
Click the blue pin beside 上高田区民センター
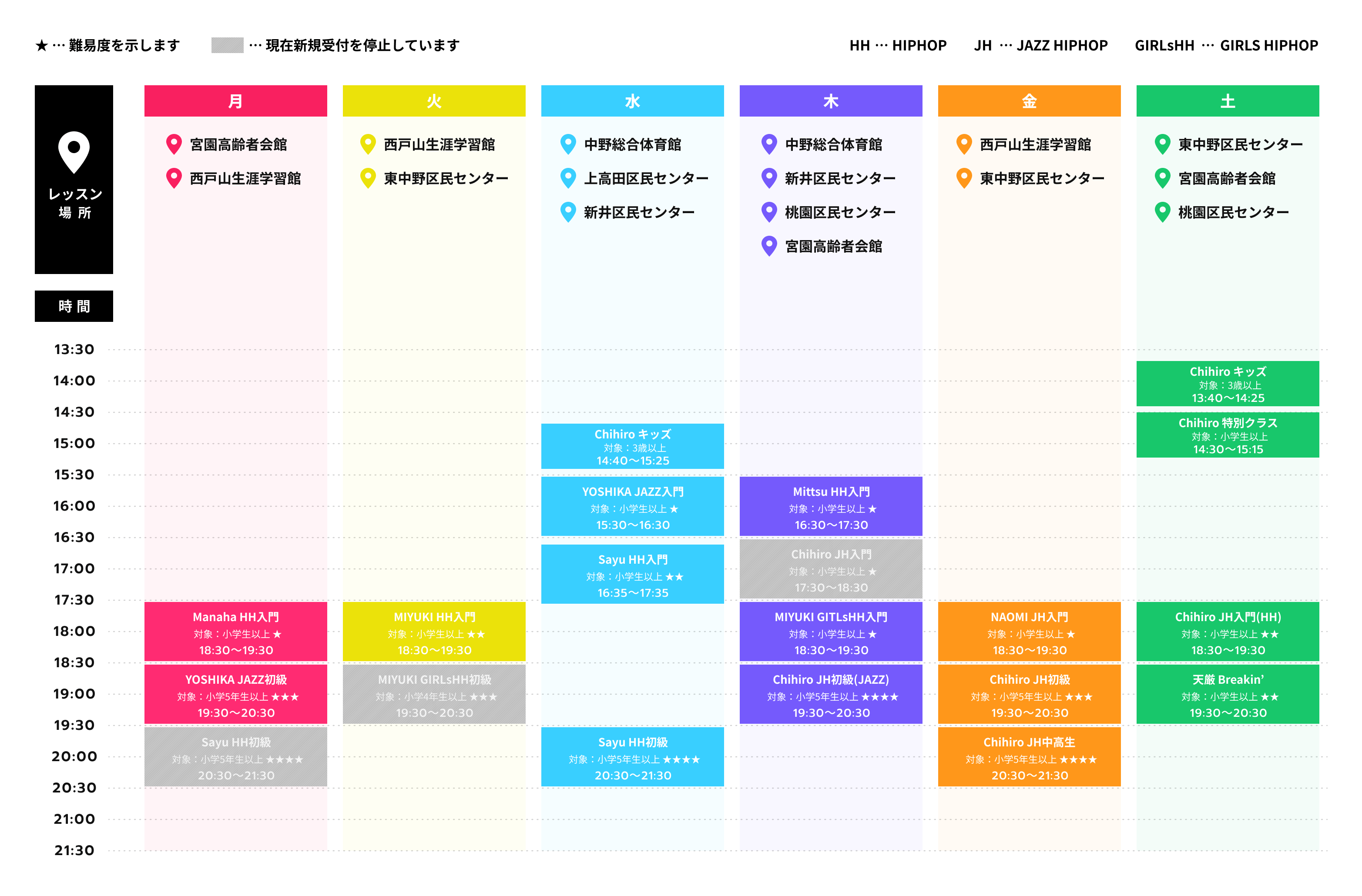point(568,178)
